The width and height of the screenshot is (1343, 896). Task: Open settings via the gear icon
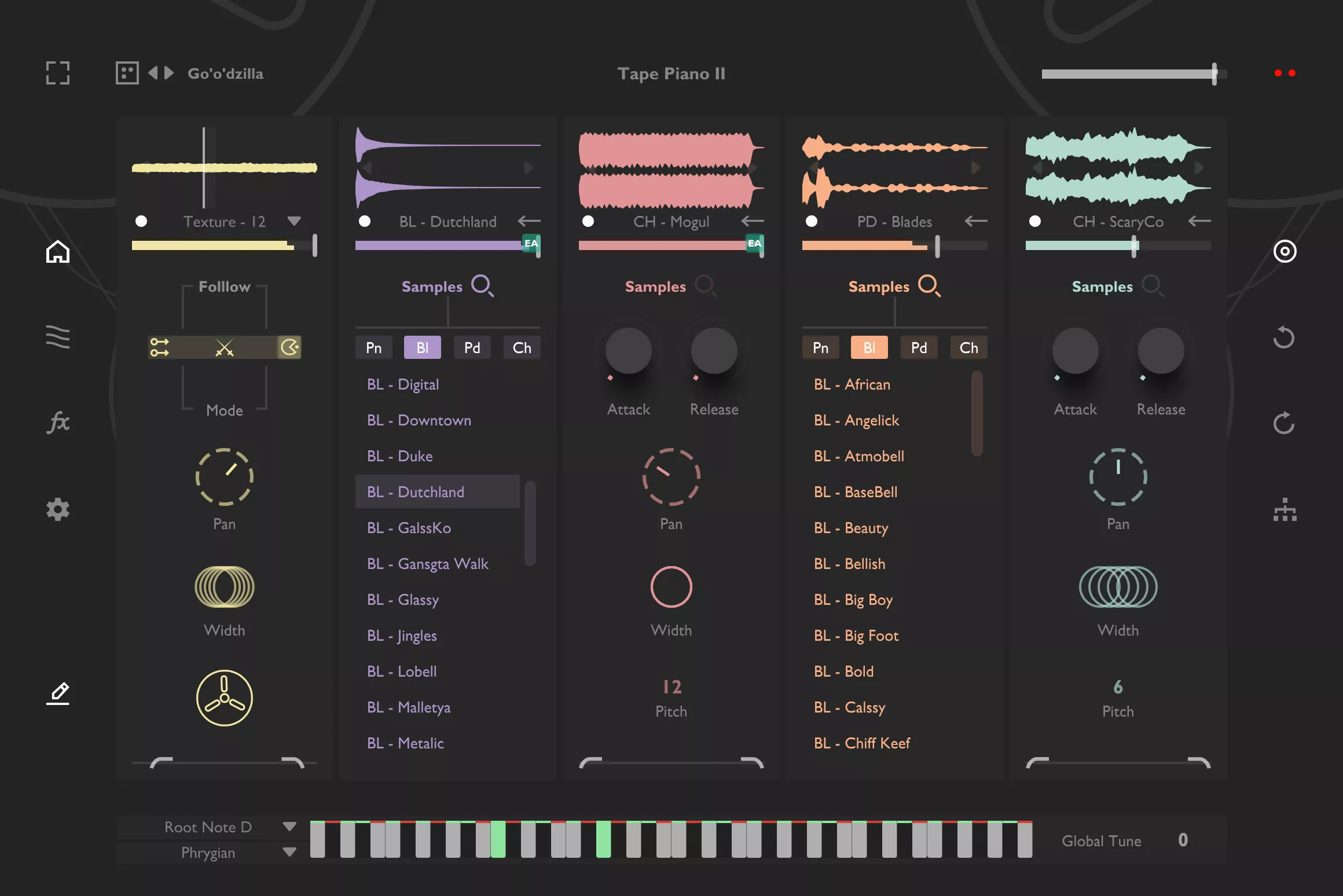pyautogui.click(x=58, y=509)
